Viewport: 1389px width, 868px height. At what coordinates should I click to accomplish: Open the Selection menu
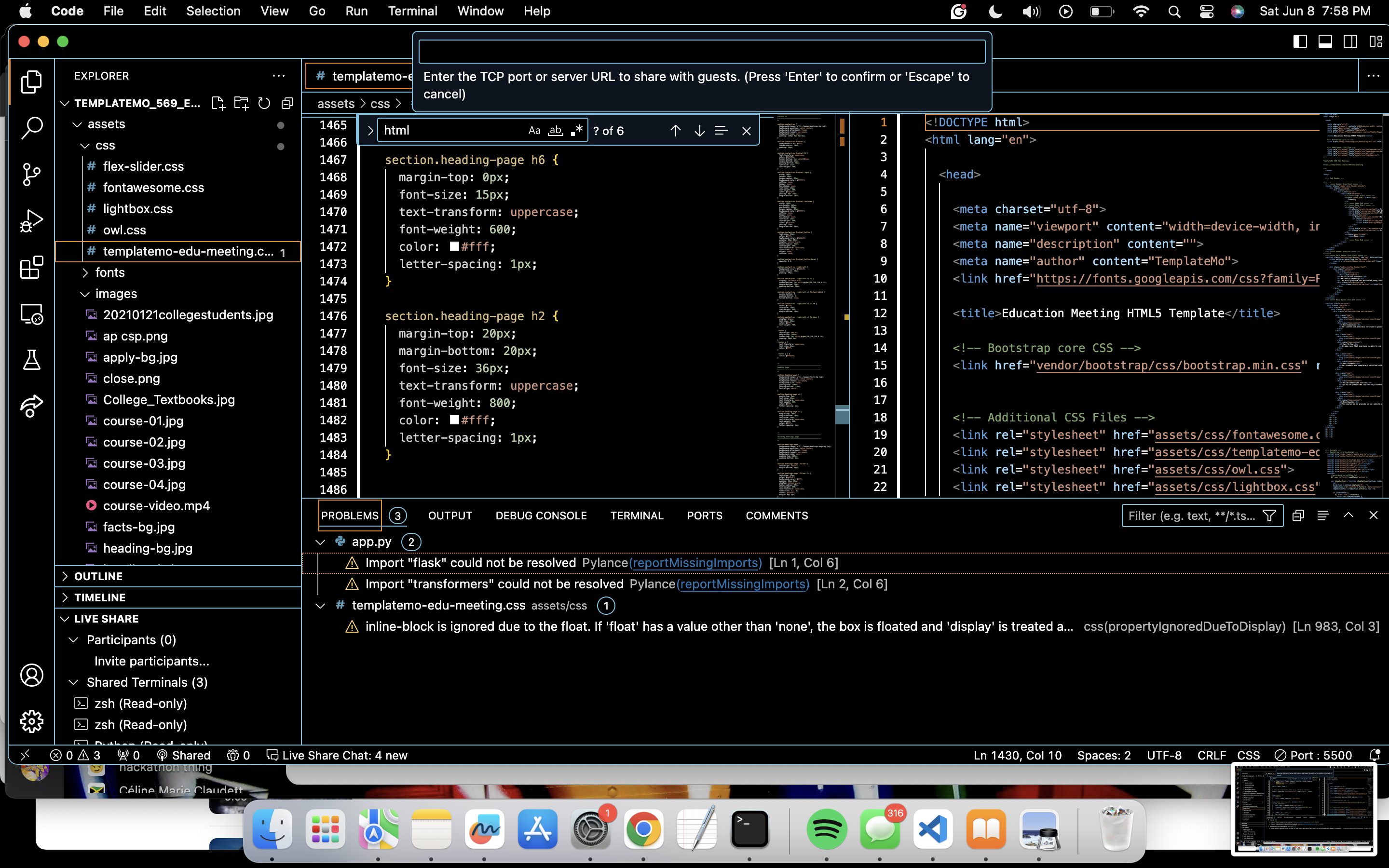click(x=213, y=11)
